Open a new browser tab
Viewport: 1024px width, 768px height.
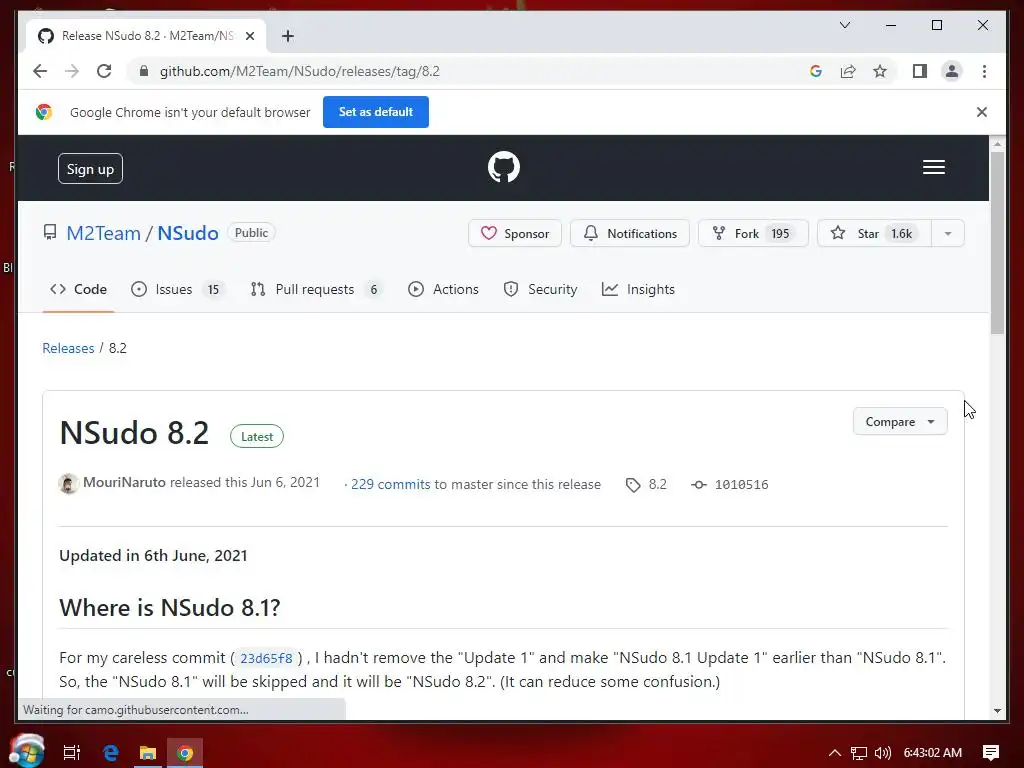click(287, 36)
